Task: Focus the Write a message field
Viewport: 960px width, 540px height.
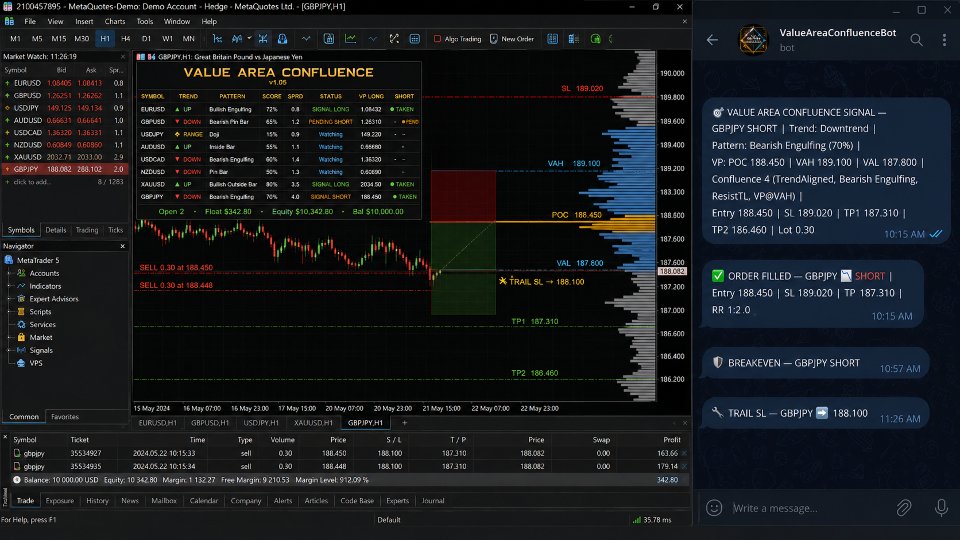Action: 808,508
